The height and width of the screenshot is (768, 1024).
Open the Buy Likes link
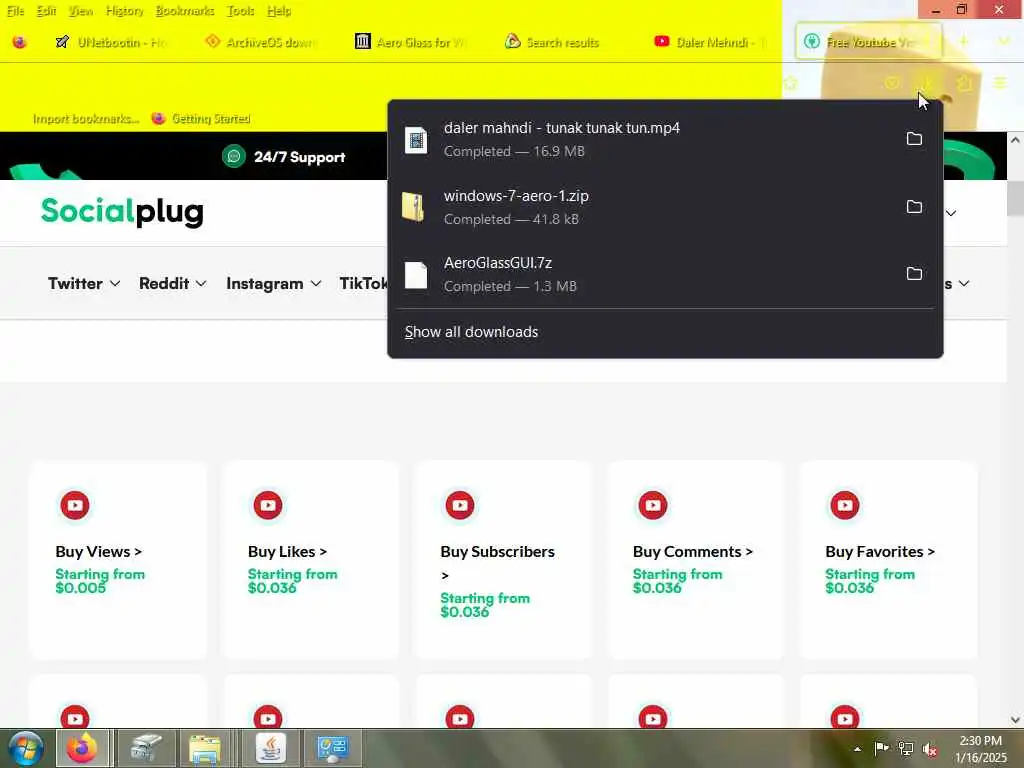(x=287, y=552)
